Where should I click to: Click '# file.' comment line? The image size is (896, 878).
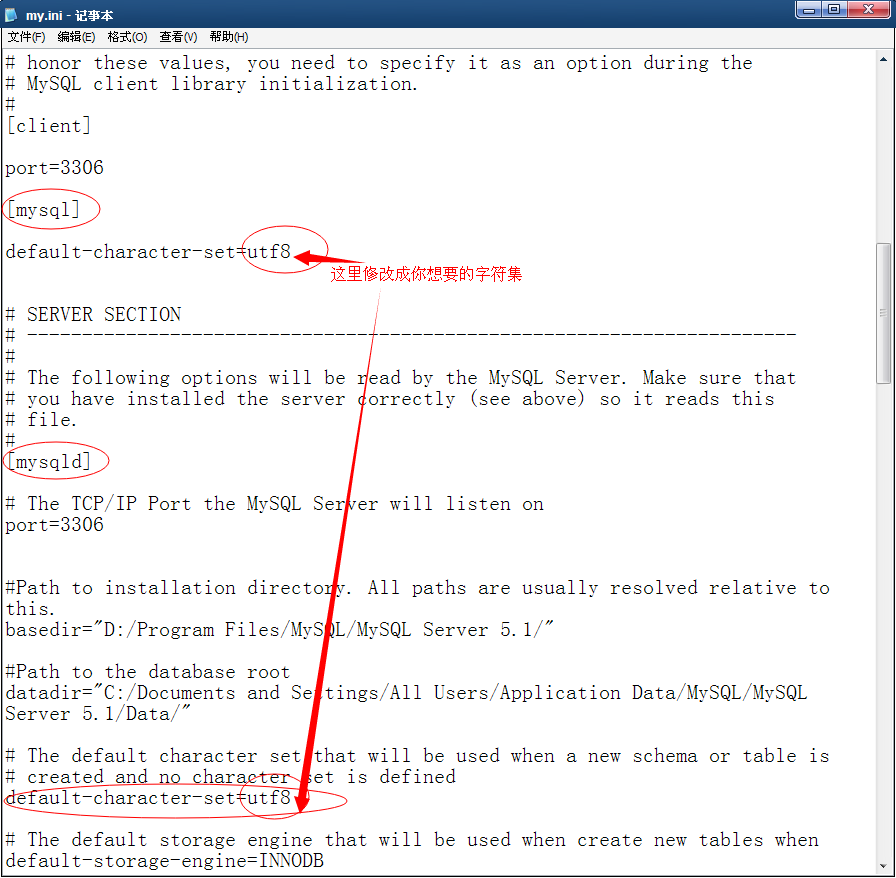coord(41,420)
